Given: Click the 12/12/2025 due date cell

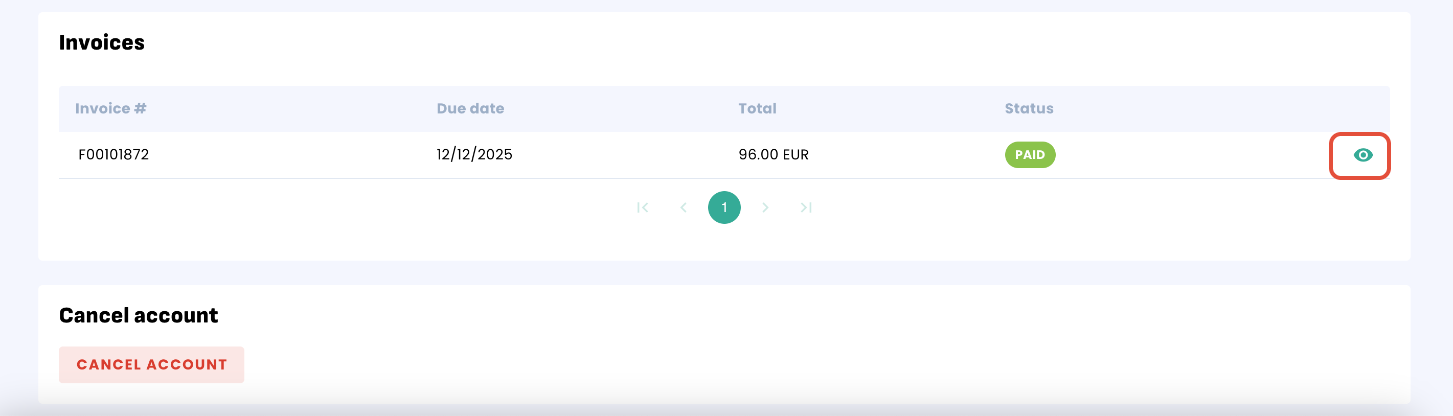Looking at the screenshot, I should click(475, 155).
